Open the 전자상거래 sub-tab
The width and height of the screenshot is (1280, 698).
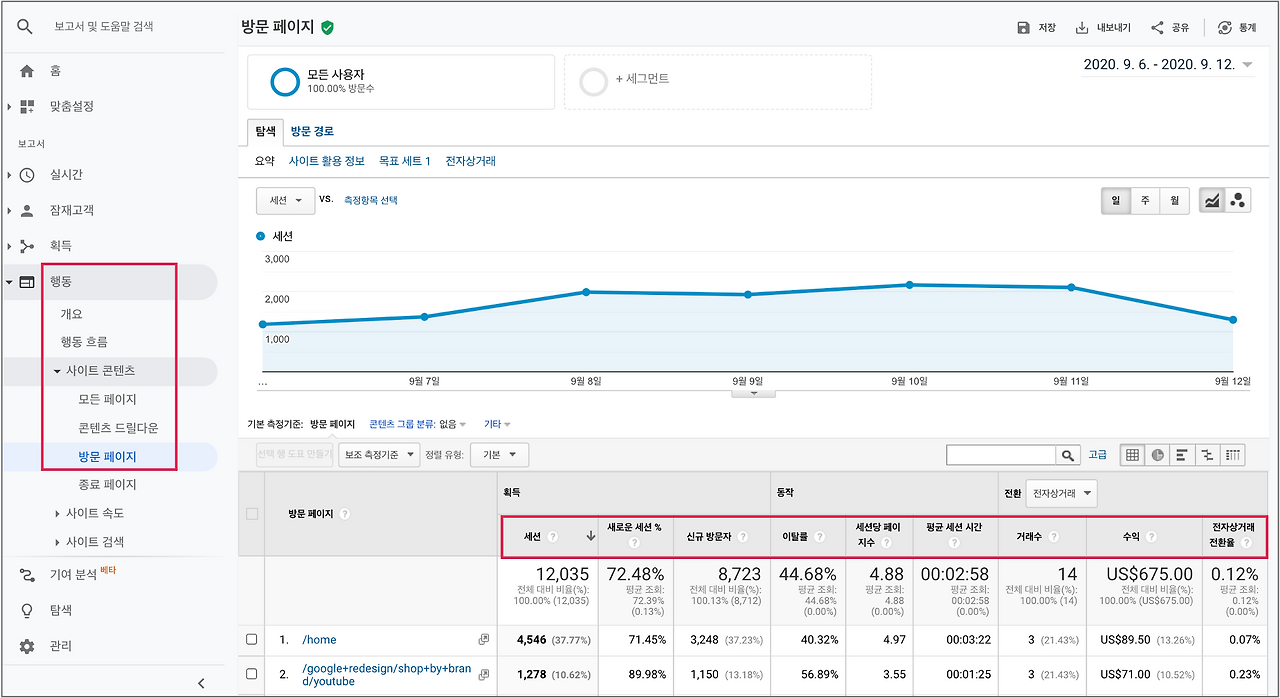(470, 161)
